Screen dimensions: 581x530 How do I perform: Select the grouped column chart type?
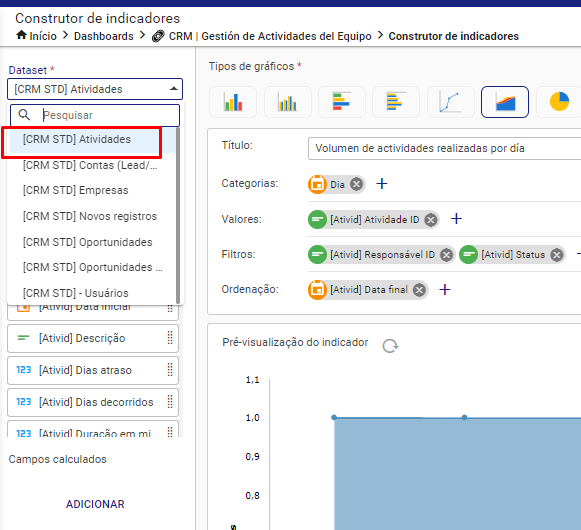(288, 102)
